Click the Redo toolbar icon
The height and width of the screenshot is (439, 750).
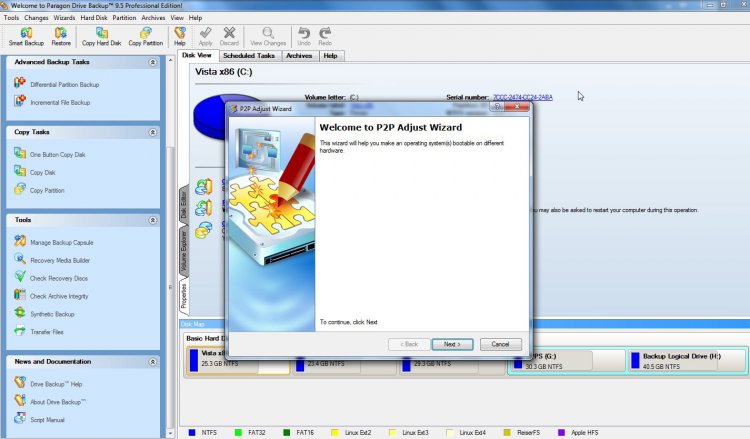click(325, 36)
